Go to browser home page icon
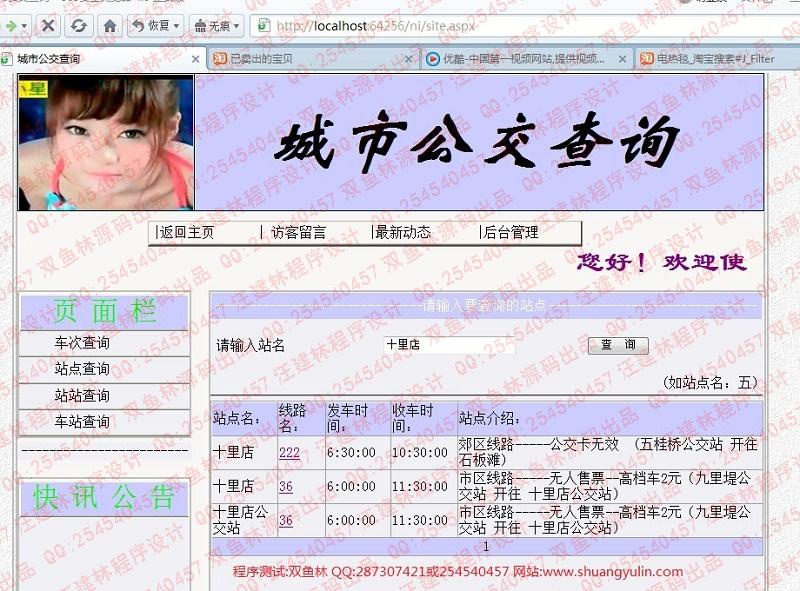The height and width of the screenshot is (591, 800). 110,26
